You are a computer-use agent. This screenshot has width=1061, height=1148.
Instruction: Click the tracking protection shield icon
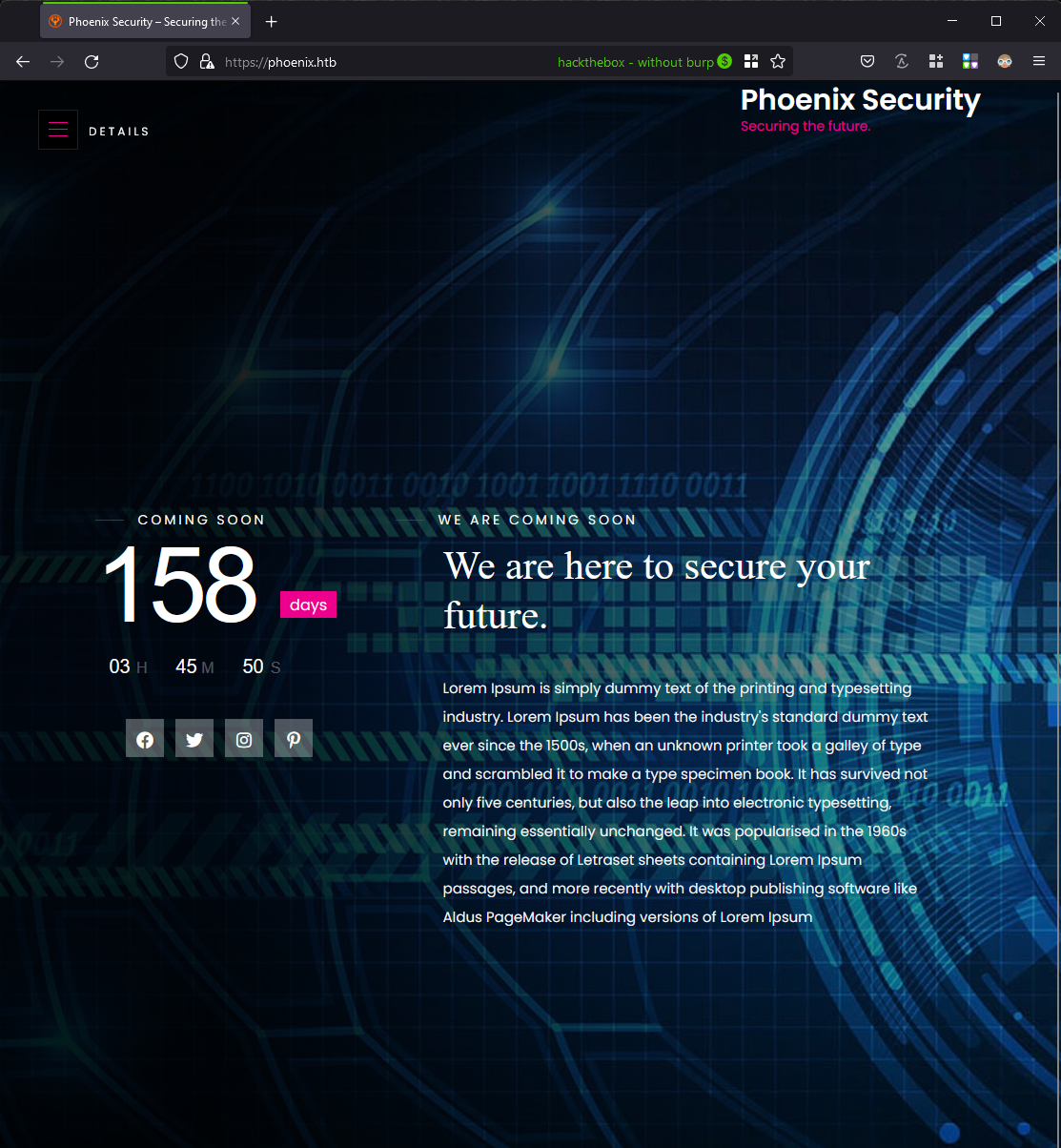tap(181, 62)
